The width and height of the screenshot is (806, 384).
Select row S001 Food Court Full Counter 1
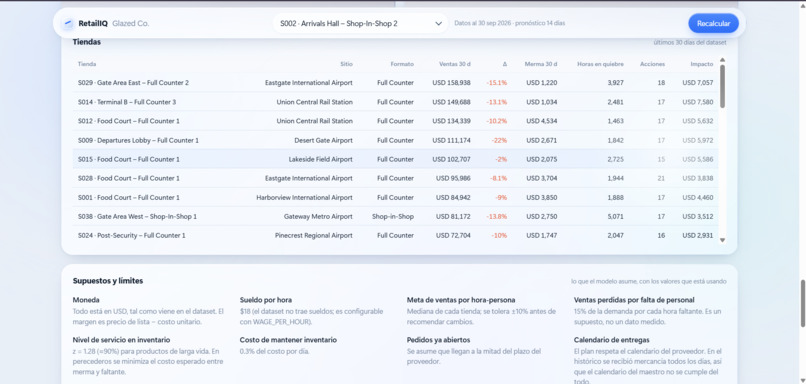coord(395,197)
